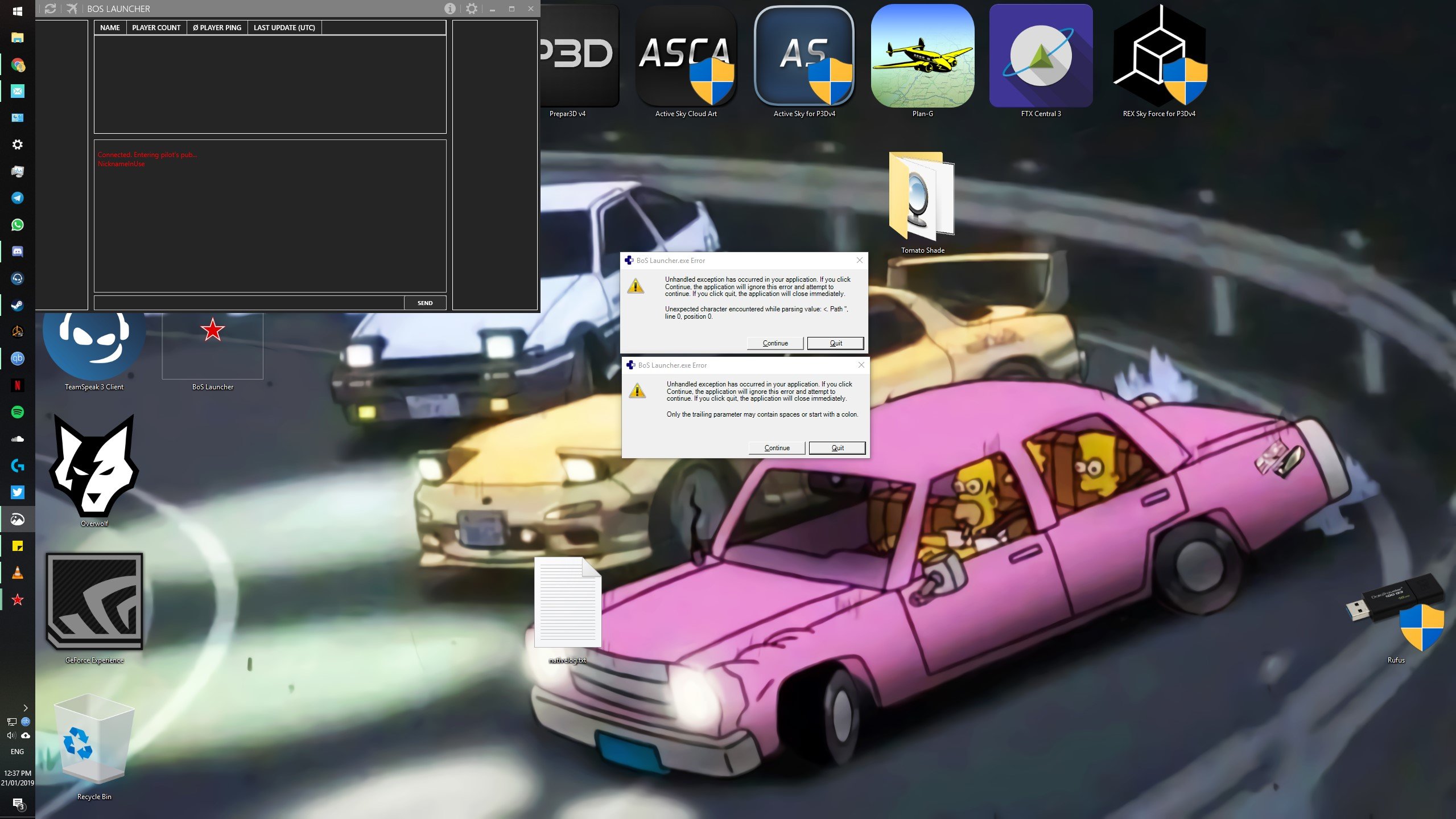The width and height of the screenshot is (1456, 819).
Task: Select the Tomato Shade folder
Action: pyautogui.click(x=922, y=203)
